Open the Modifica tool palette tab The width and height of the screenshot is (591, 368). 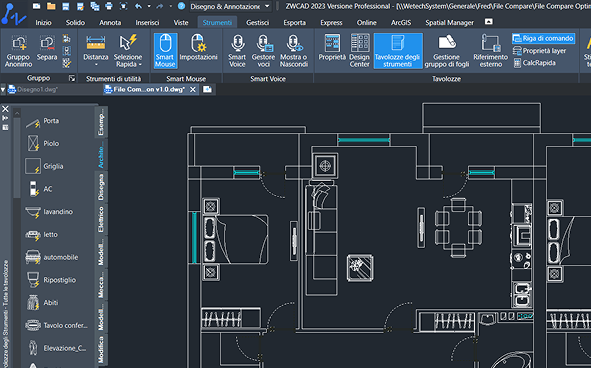[x=101, y=350]
